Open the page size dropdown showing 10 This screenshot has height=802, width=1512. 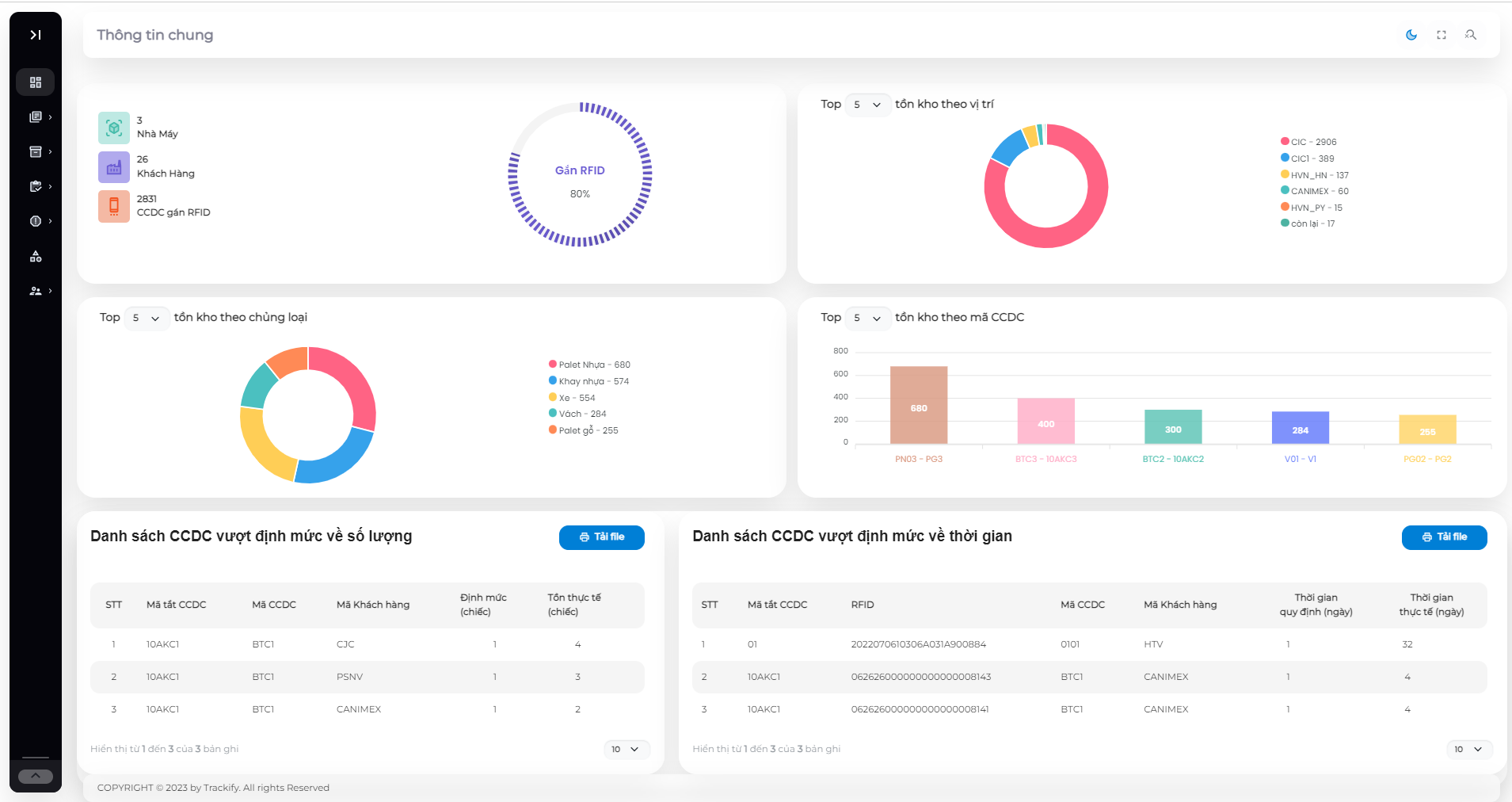point(627,749)
